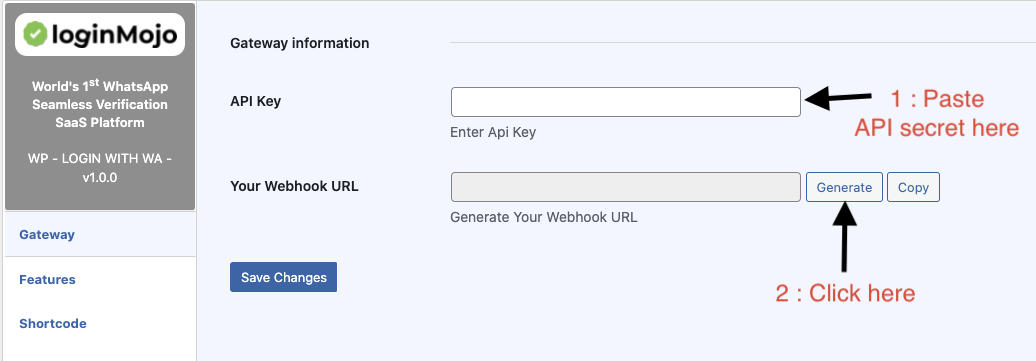
Task: Click the 'Paste API secret here' annotation
Action: point(937,113)
